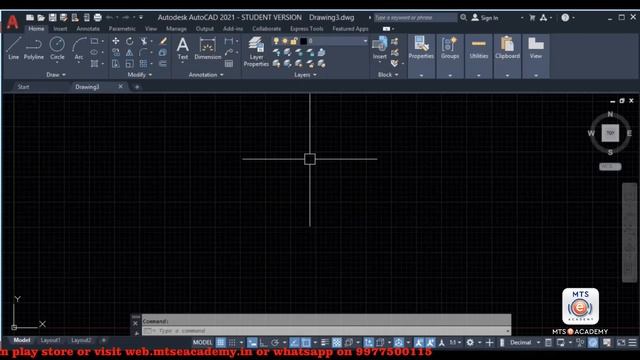
Task: Click the new drawing tab plus button
Action: tap(137, 87)
